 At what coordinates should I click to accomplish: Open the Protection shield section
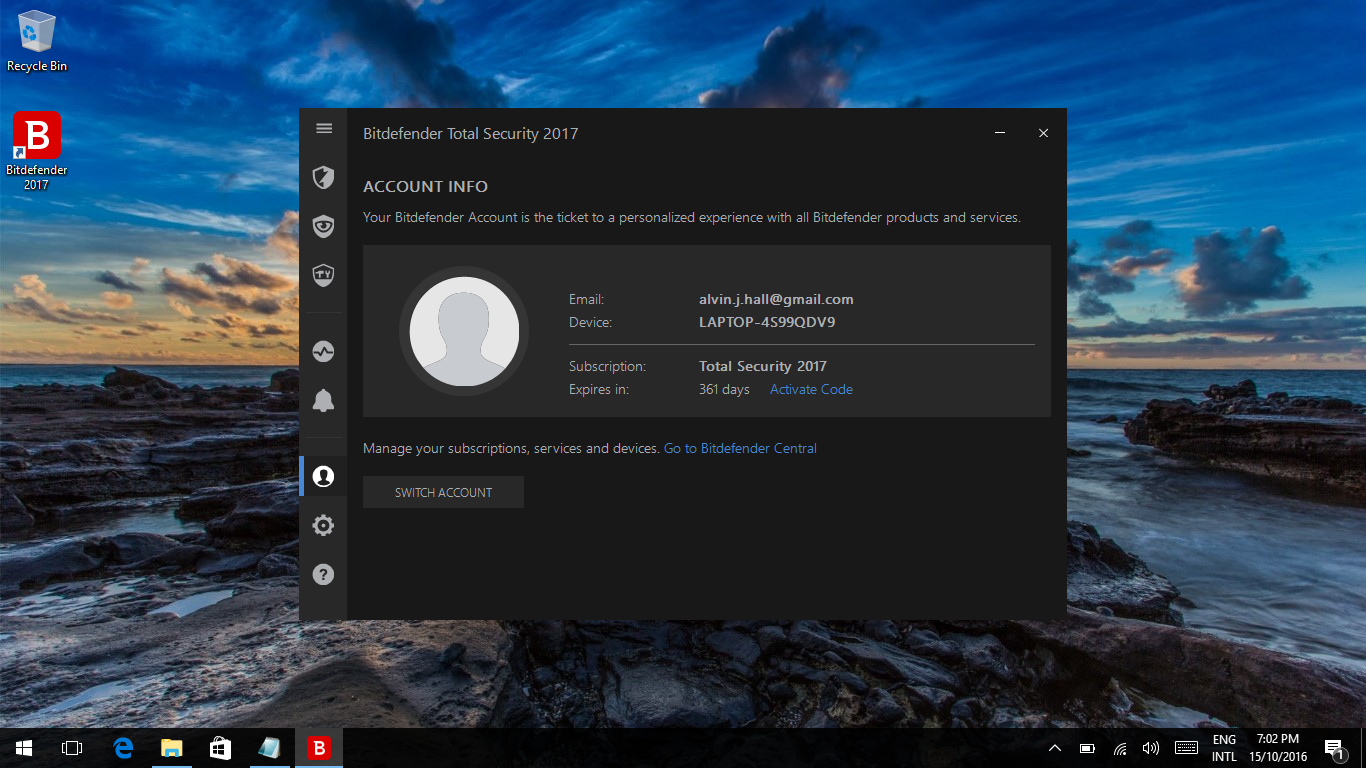(323, 178)
